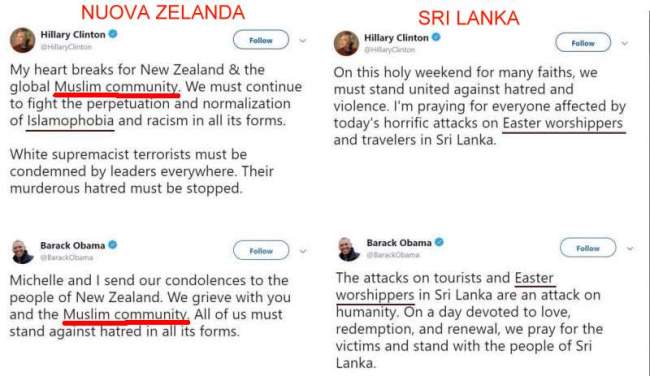Expand chevron menu on Obama's Sri Lanka tweet

[630, 248]
